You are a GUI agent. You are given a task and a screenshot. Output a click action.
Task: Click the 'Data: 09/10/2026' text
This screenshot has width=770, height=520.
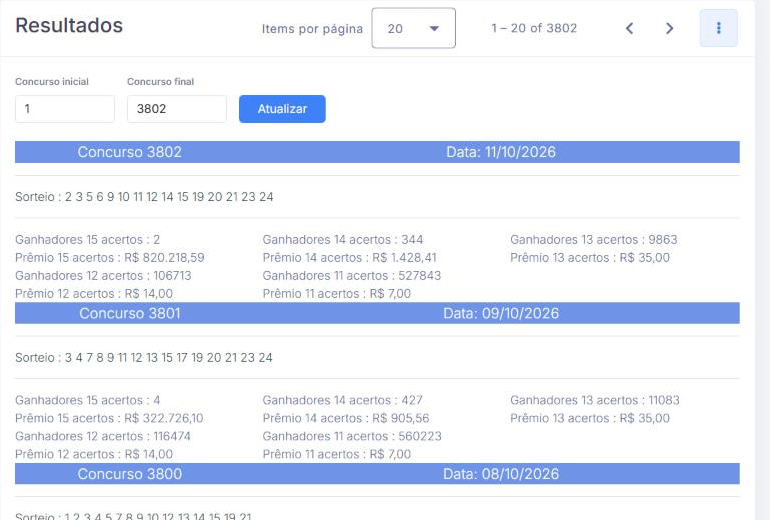tap(501, 313)
